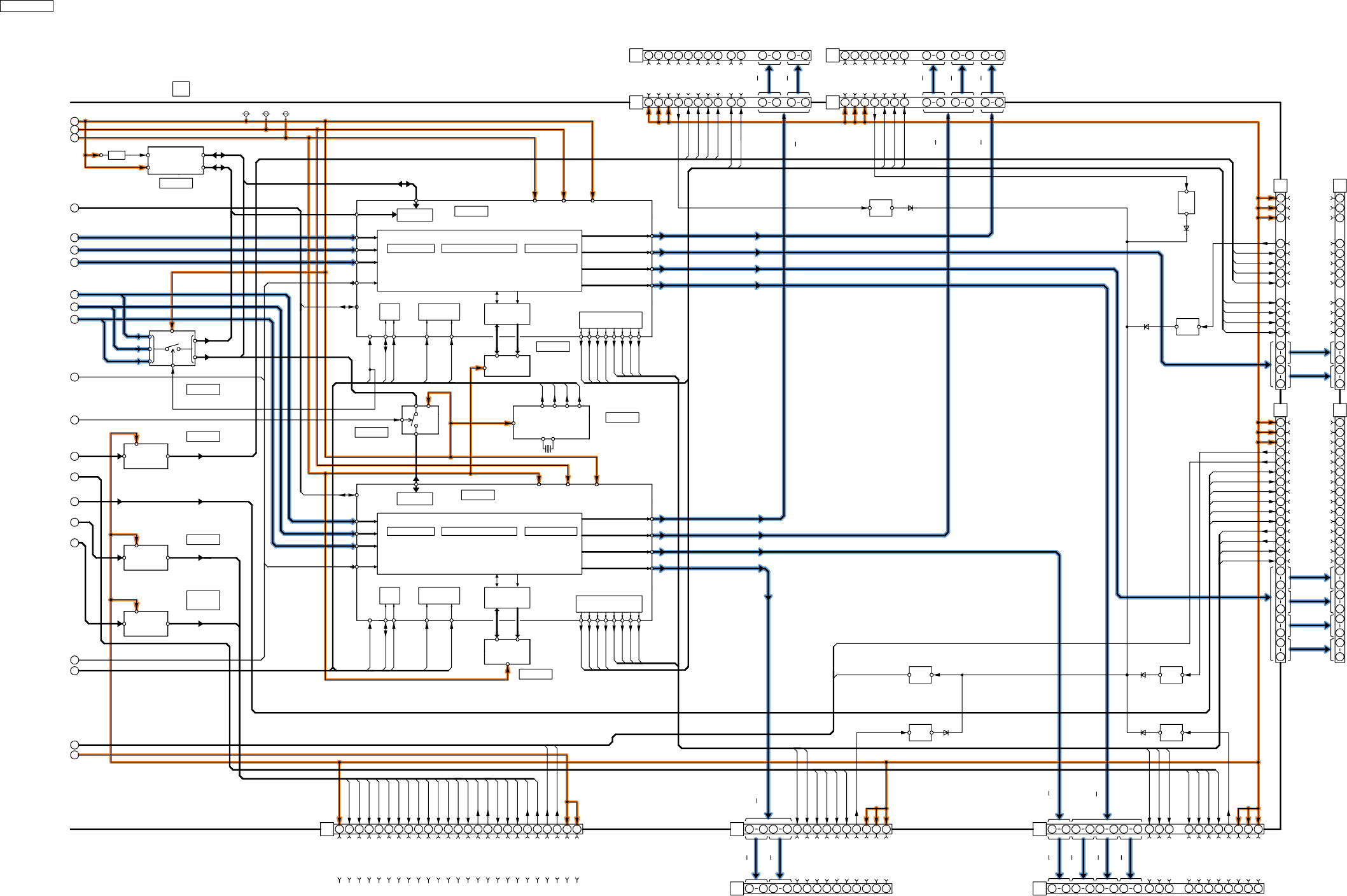This screenshot has width=1347, height=896.
Task: Click the square label of the bottom-left connector strip
Action: pos(326,829)
